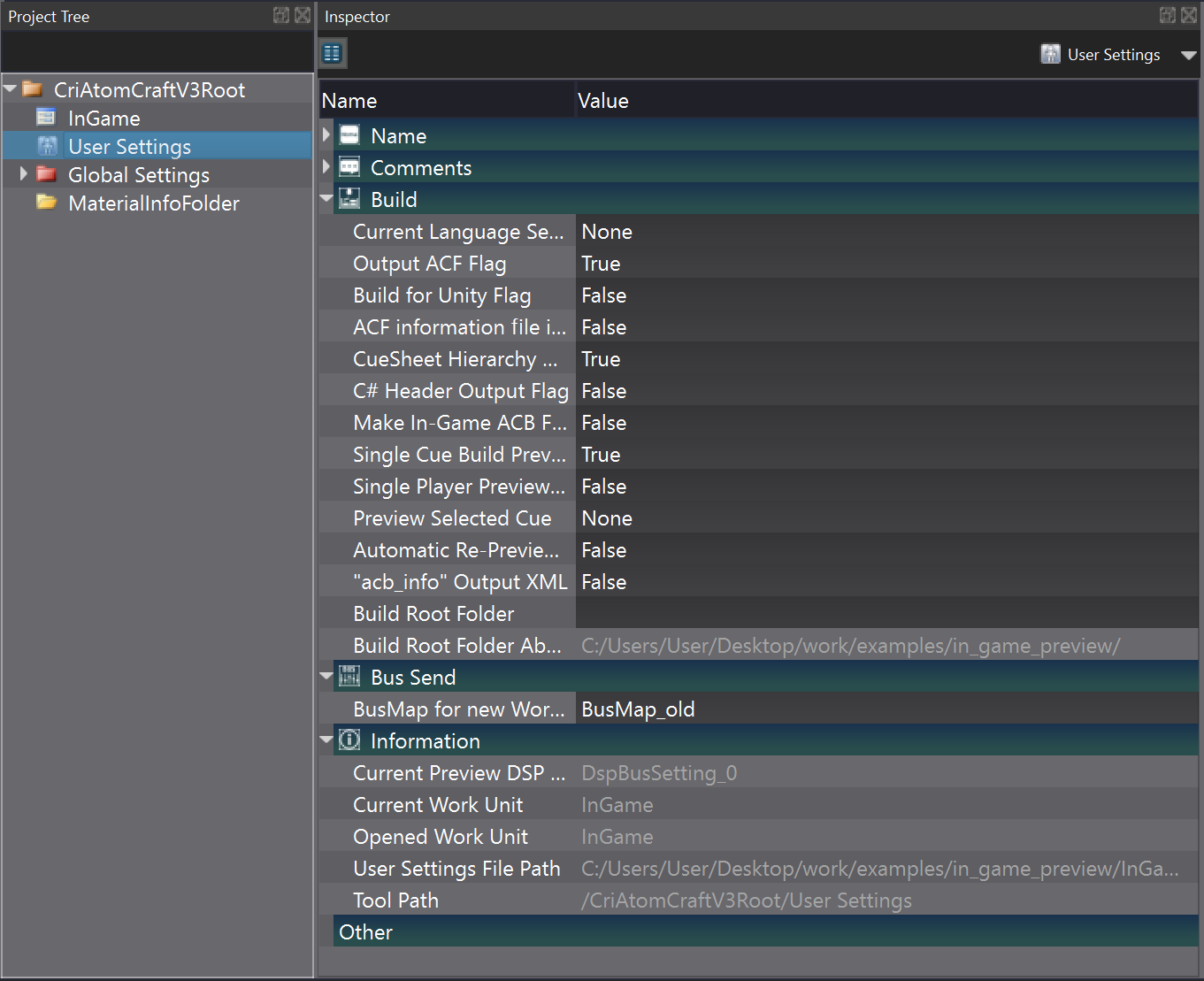The height and width of the screenshot is (981, 1204).
Task: Click the Inspector panel title
Action: (357, 16)
